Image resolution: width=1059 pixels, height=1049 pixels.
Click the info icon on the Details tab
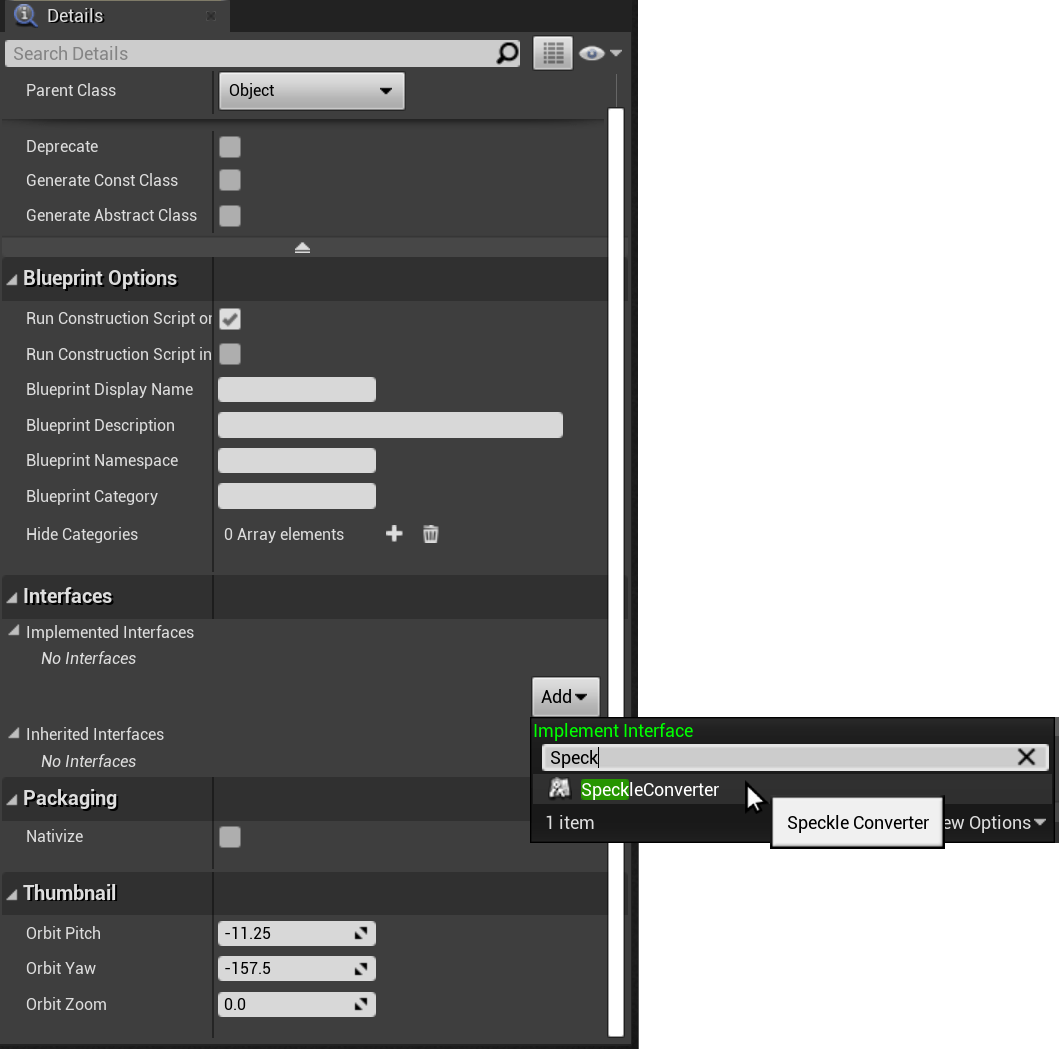[24, 15]
